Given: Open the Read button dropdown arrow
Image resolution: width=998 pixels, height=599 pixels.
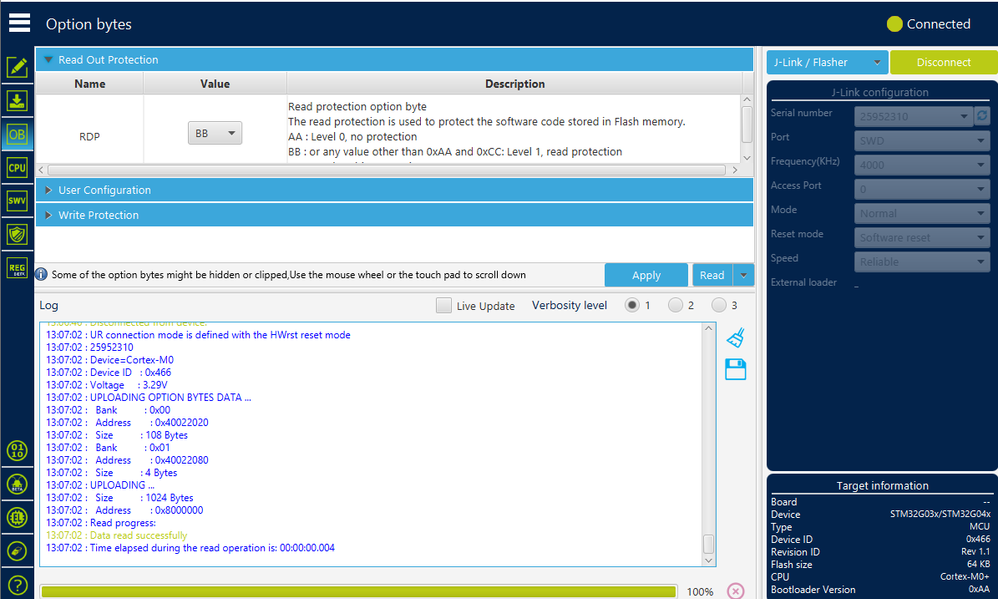Looking at the screenshot, I should click(x=743, y=275).
